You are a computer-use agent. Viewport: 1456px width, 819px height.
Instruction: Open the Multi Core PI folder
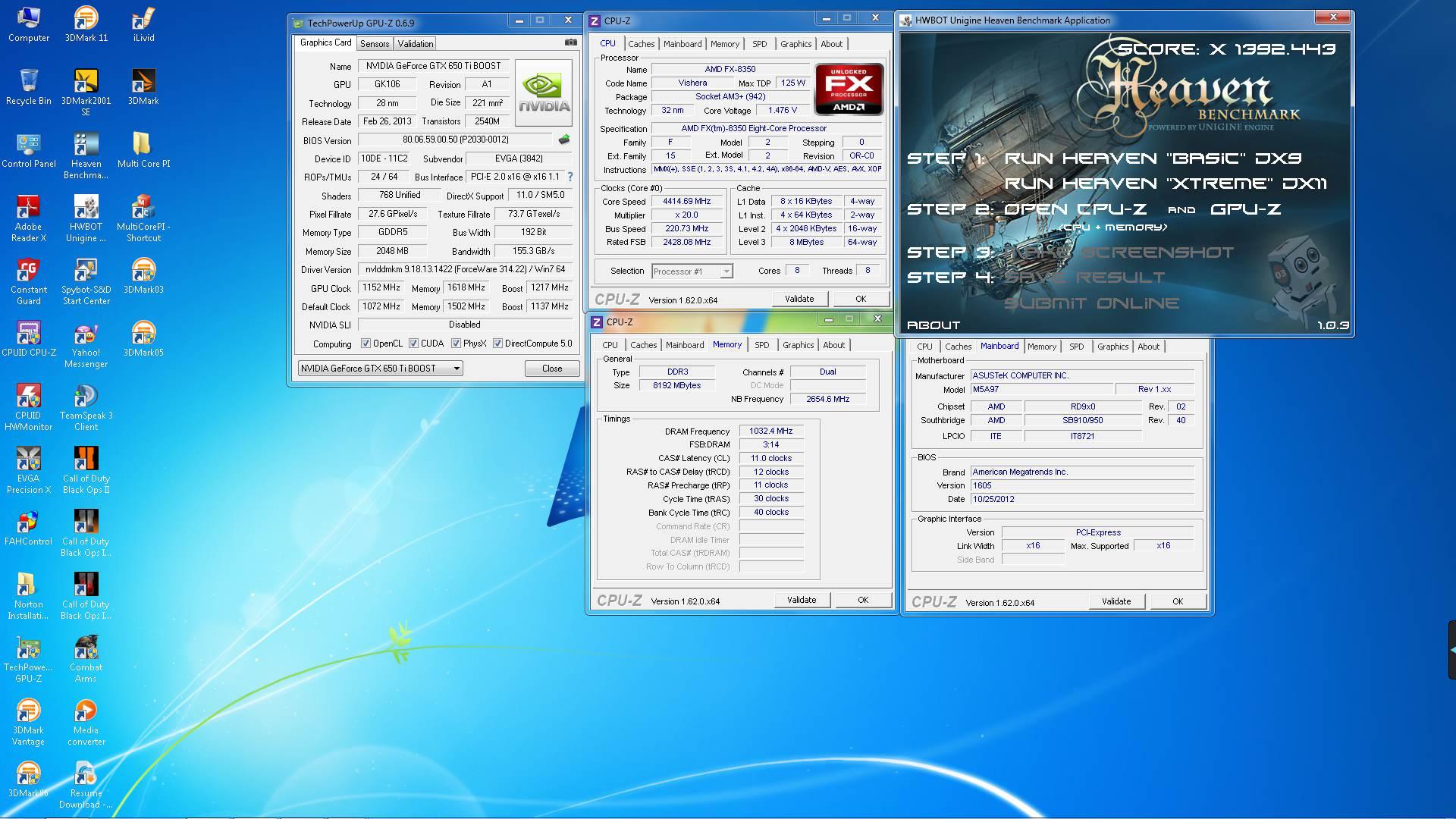point(143,150)
